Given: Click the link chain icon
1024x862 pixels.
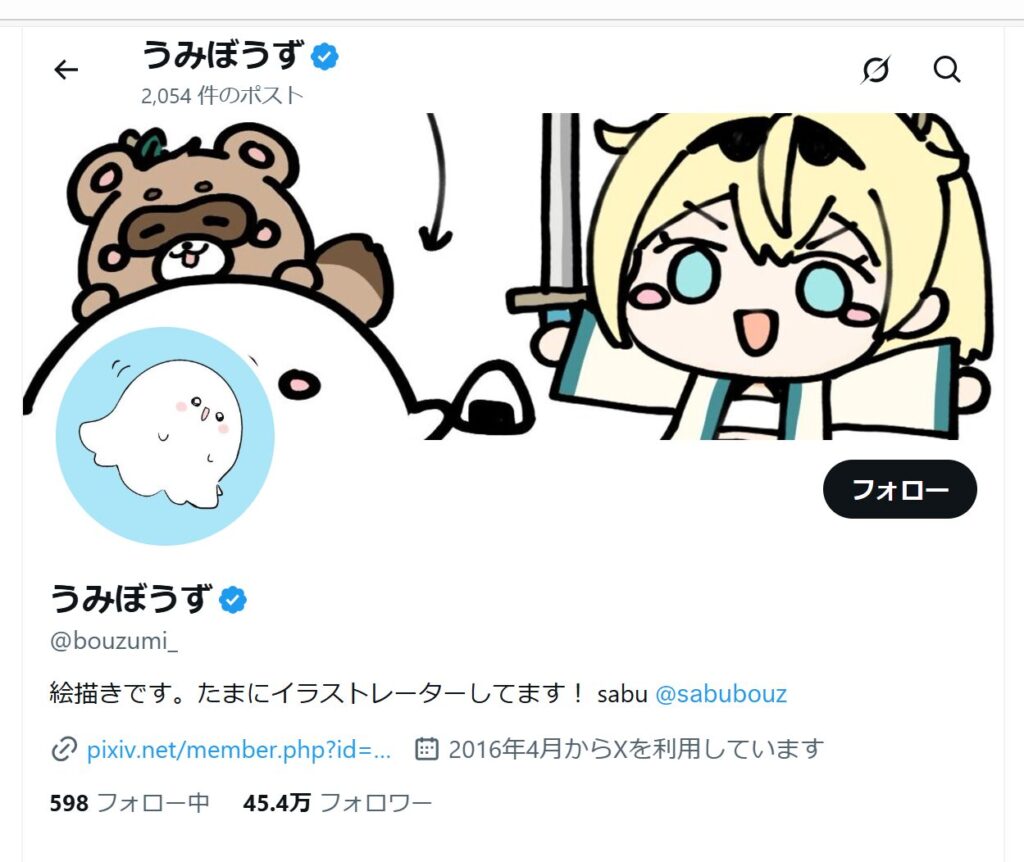Looking at the screenshot, I should (64, 749).
